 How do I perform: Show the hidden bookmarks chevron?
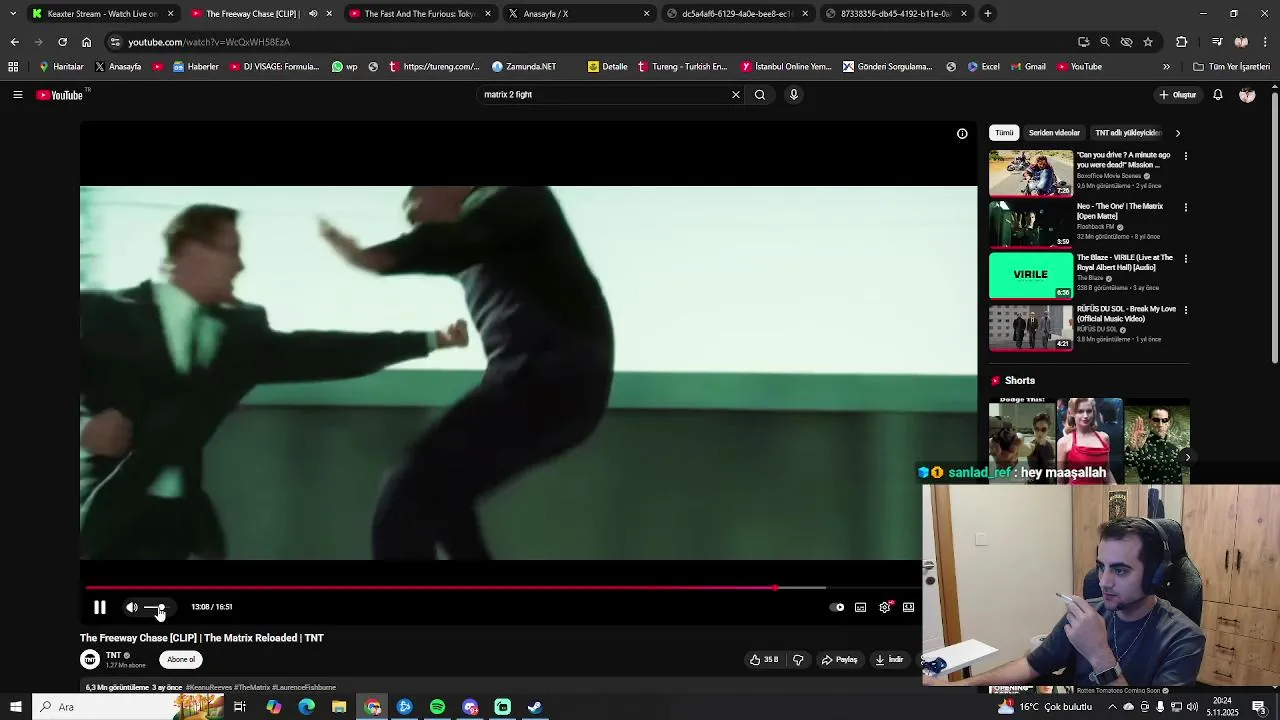coord(1166,67)
